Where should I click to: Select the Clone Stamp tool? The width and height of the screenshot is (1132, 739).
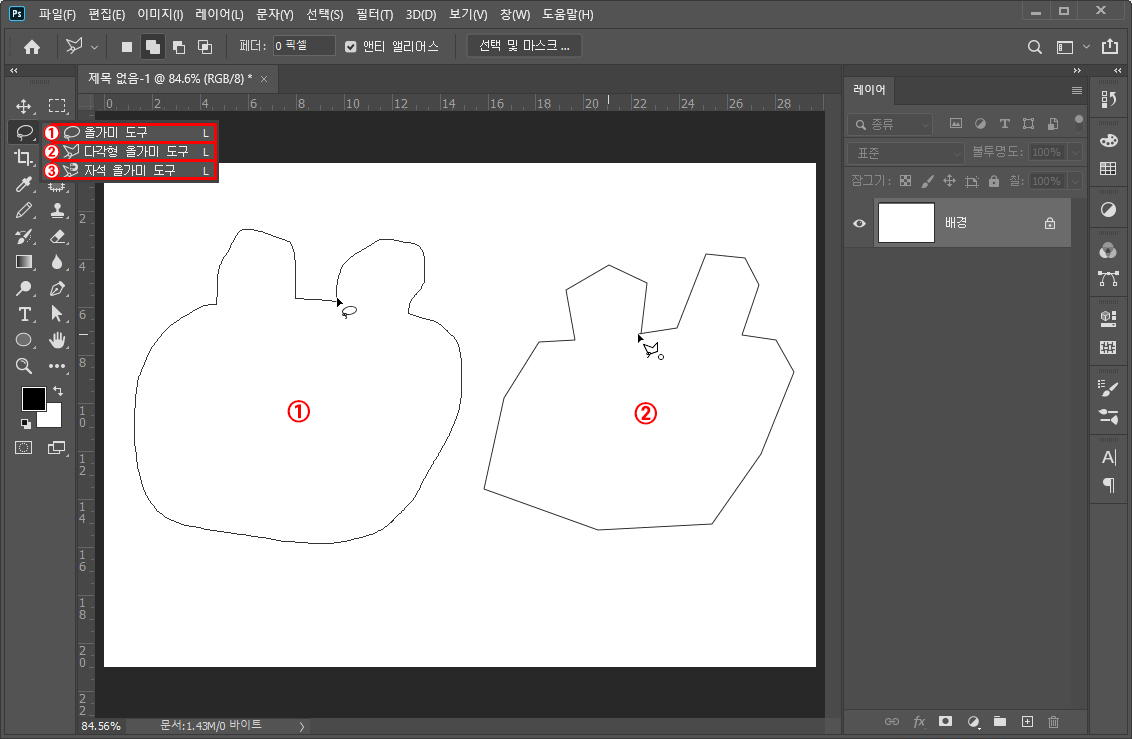tap(57, 210)
